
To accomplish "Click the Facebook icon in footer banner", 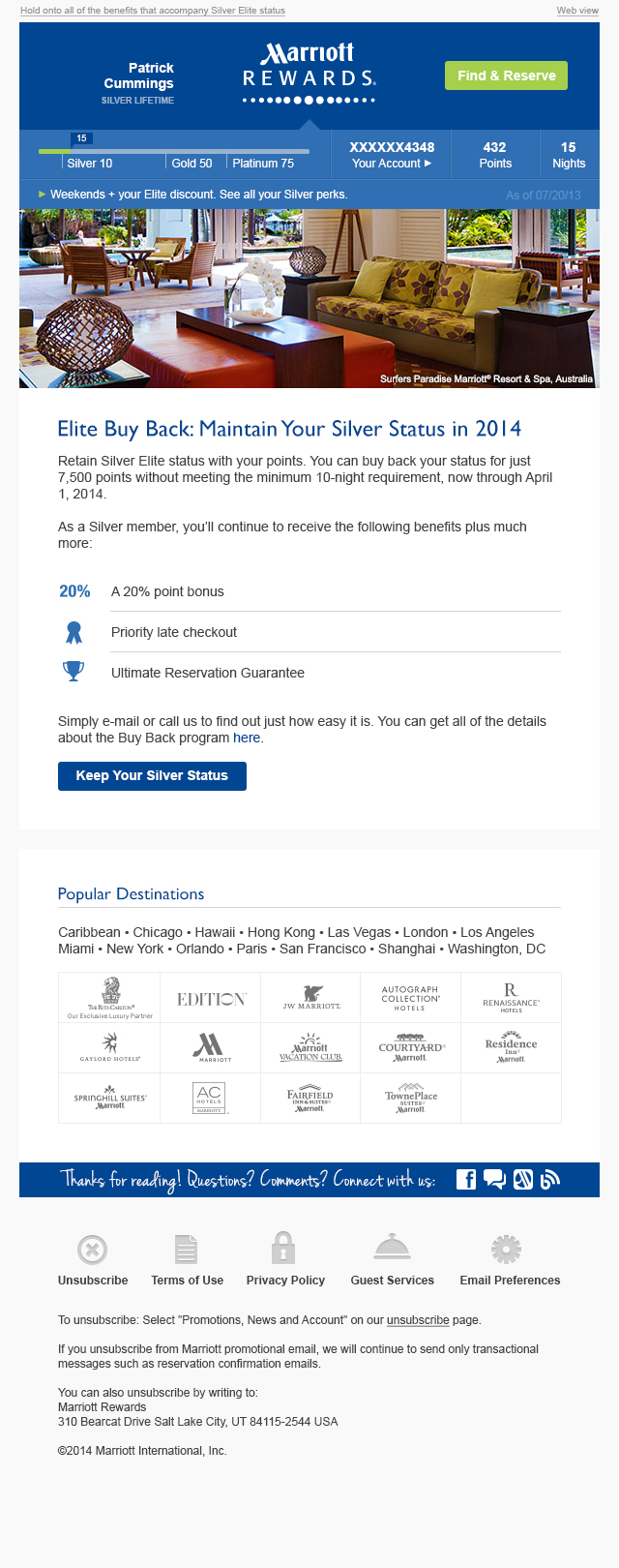I will 466,1179.
